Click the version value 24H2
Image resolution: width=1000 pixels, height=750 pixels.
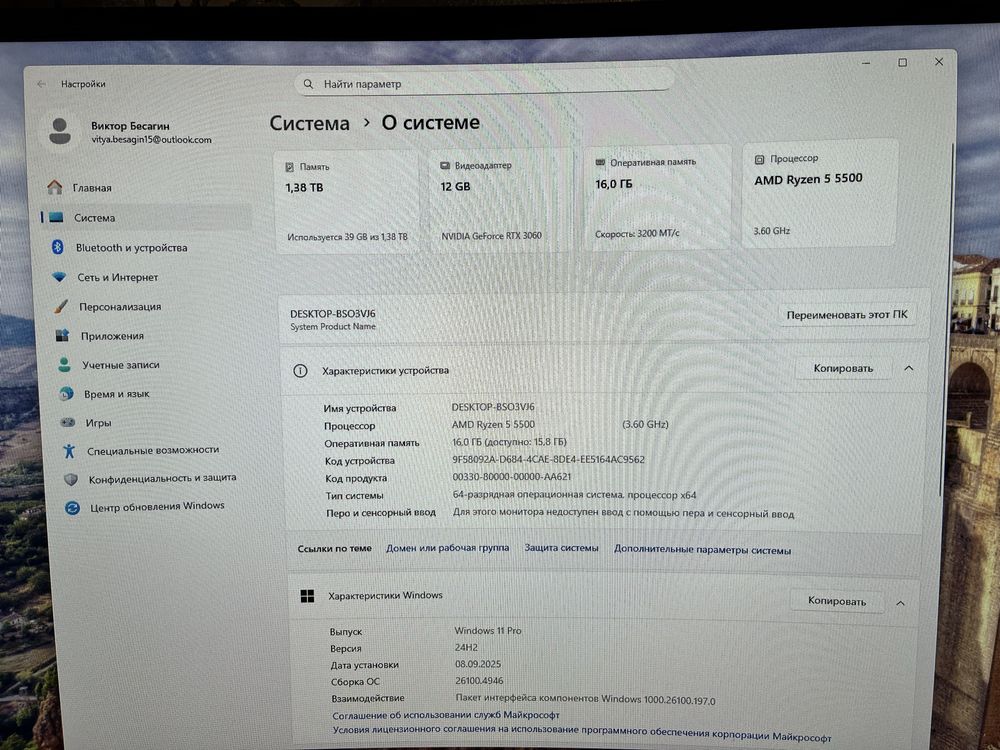click(x=466, y=647)
